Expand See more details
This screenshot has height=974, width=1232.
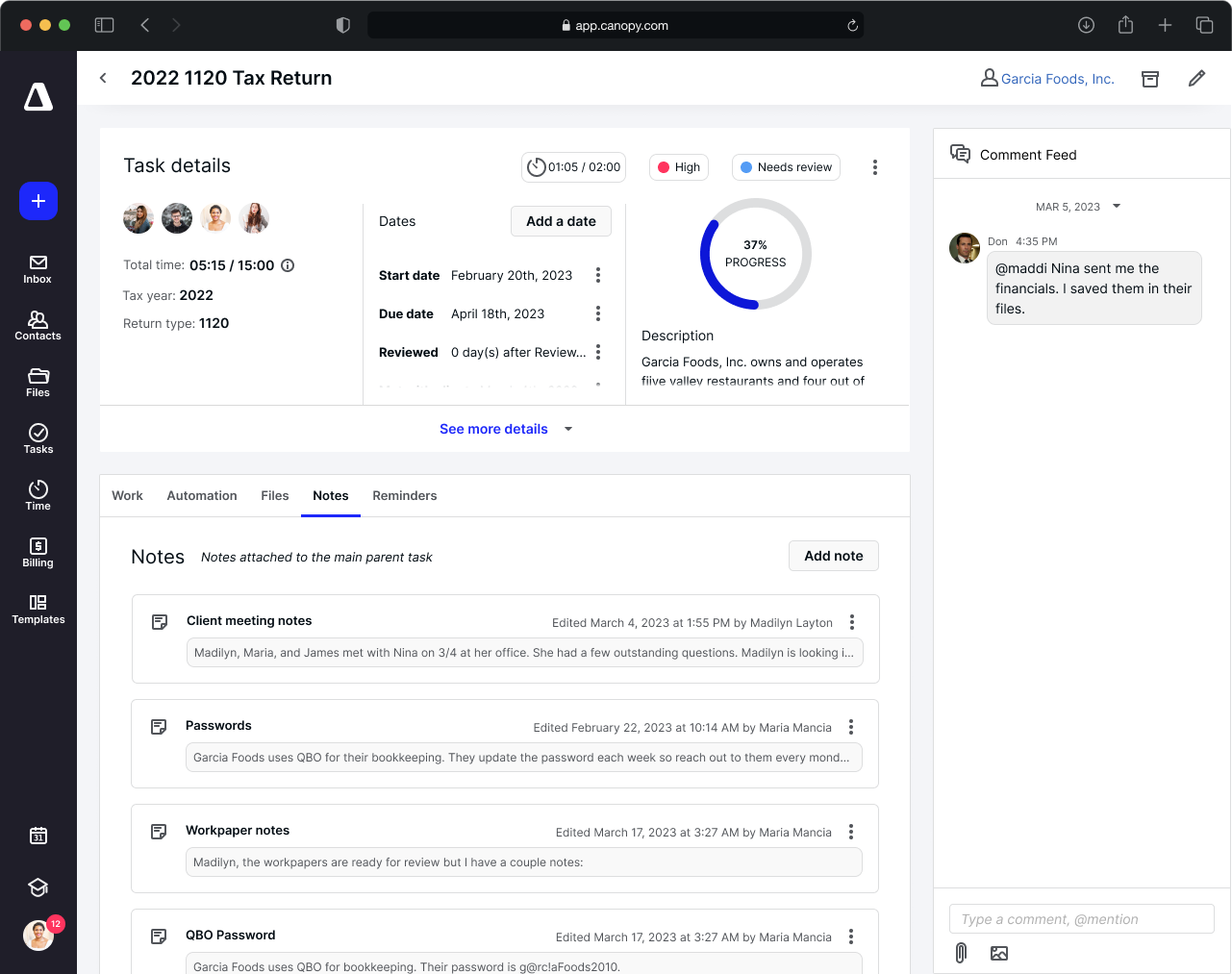coord(493,429)
